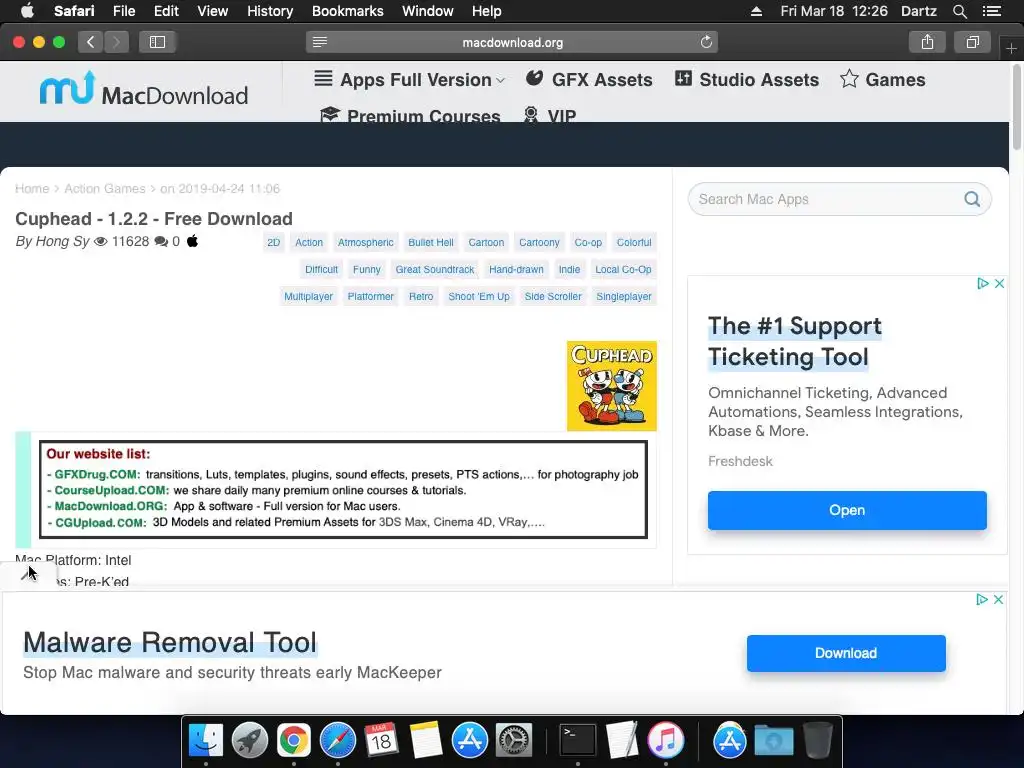This screenshot has width=1024, height=768.
Task: Open System Preferences gear in Dock
Action: [514, 741]
